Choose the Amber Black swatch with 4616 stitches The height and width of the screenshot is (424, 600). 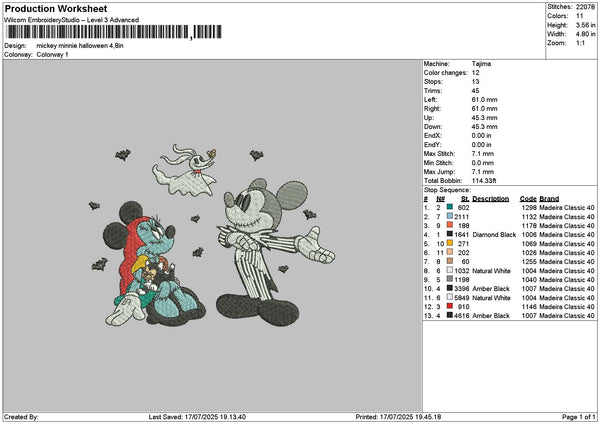[450, 315]
